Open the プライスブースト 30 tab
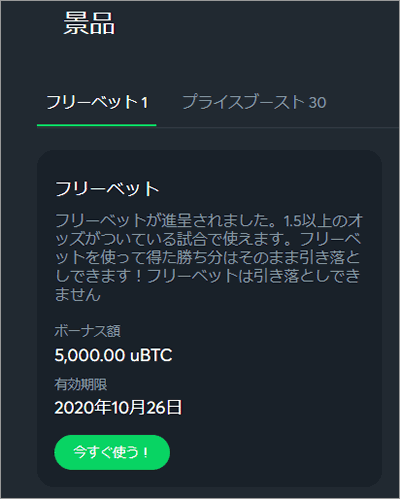Image resolution: width=400 pixels, height=499 pixels. point(254,102)
